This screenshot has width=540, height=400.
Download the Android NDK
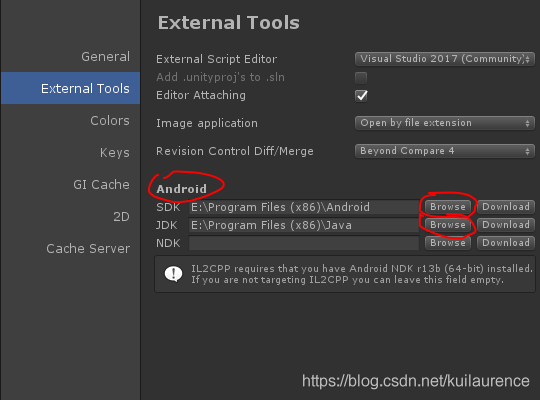(x=506, y=243)
